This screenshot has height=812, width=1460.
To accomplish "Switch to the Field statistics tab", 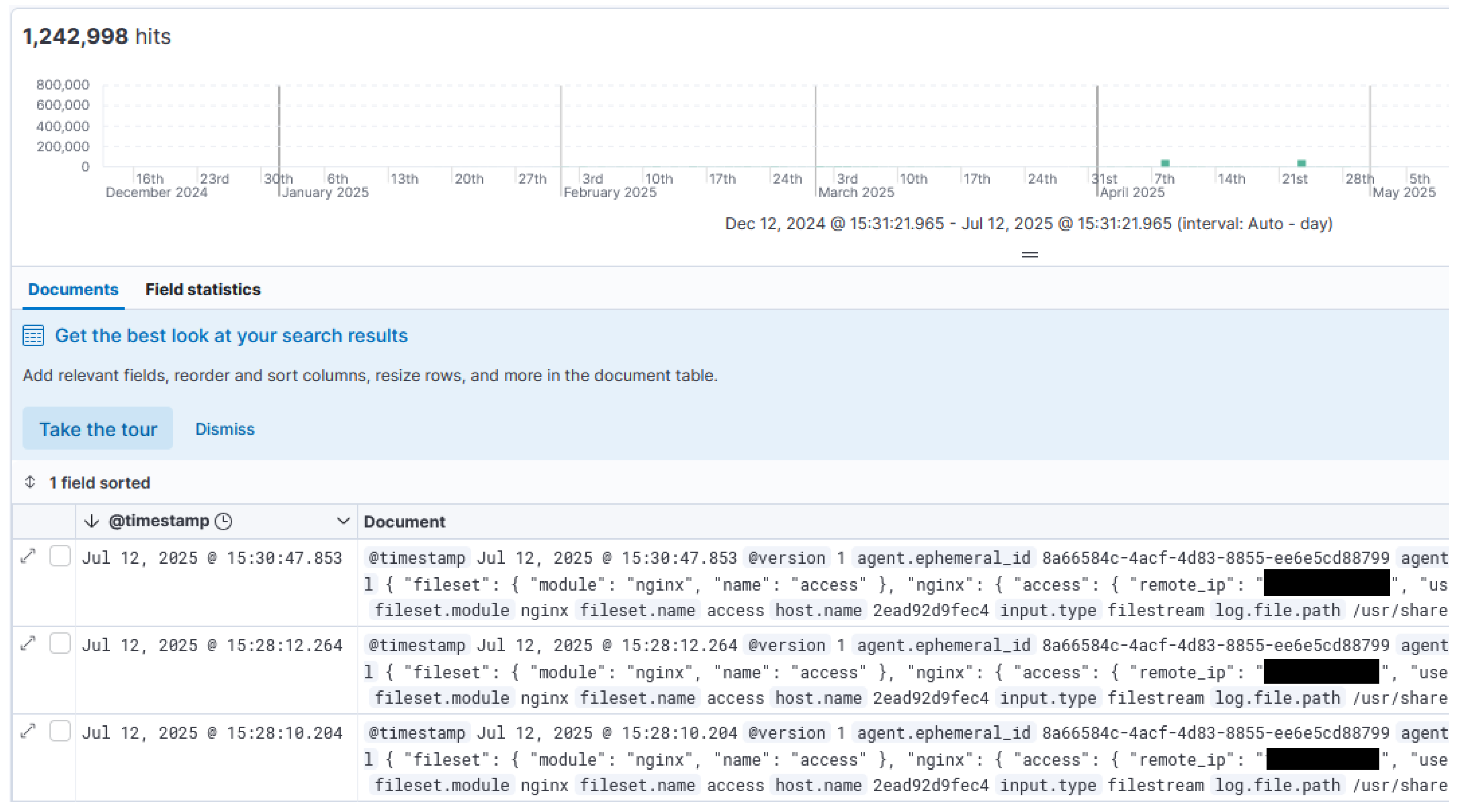I will pyautogui.click(x=203, y=290).
